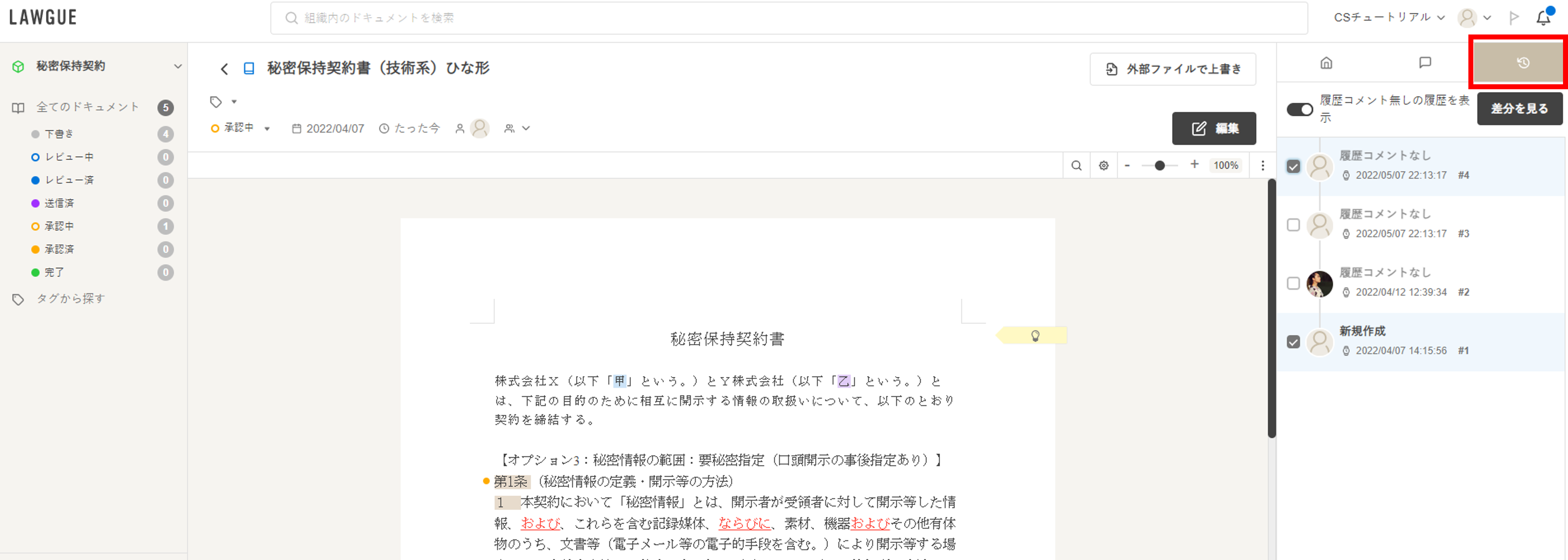This screenshot has width=1568, height=560.
Task: Expand the 承認中 status dropdown
Action: pyautogui.click(x=266, y=129)
